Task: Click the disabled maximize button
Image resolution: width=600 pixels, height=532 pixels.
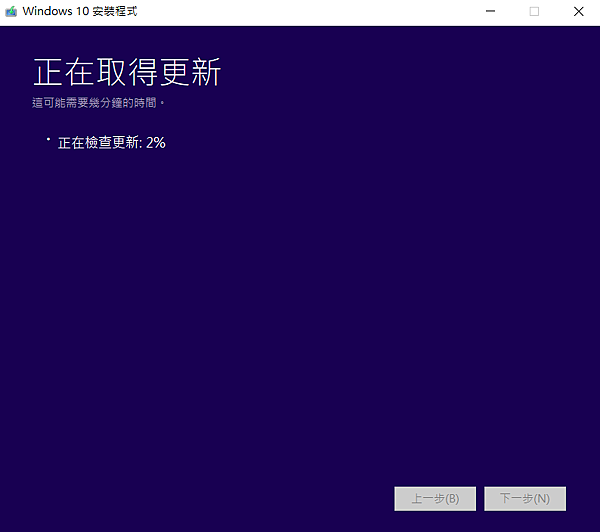Action: [x=534, y=11]
